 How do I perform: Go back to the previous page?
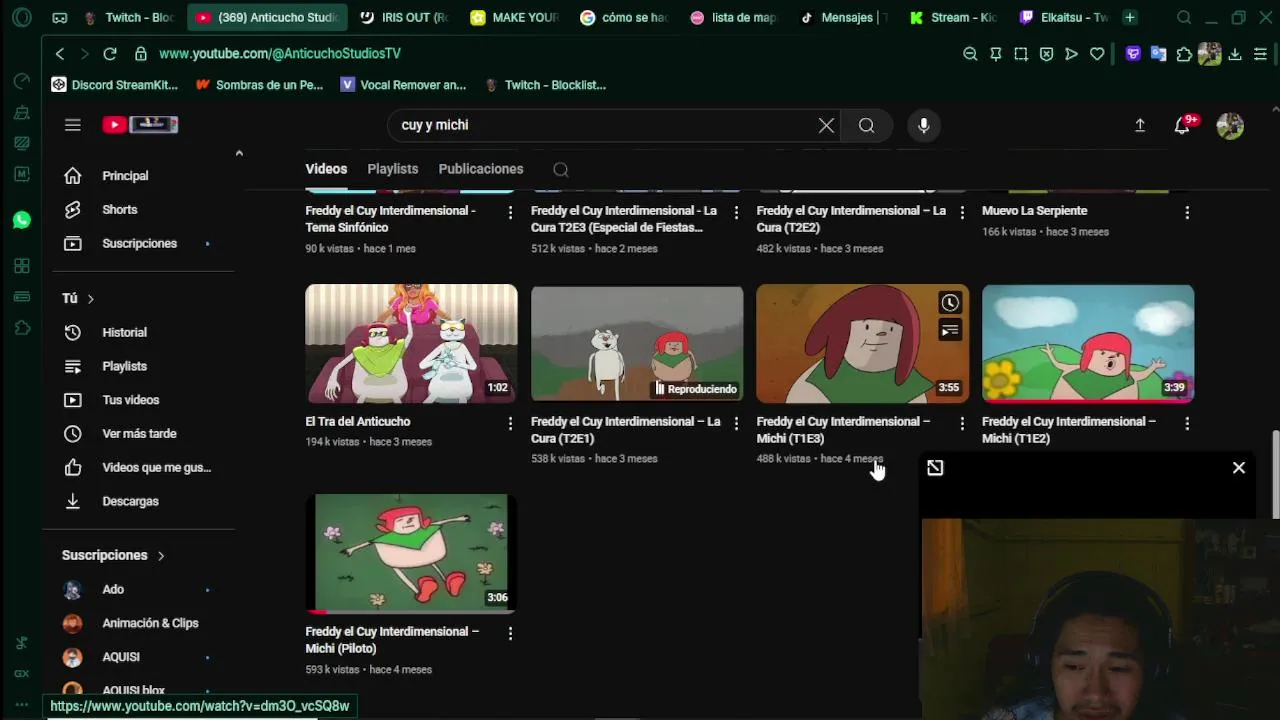click(60, 54)
